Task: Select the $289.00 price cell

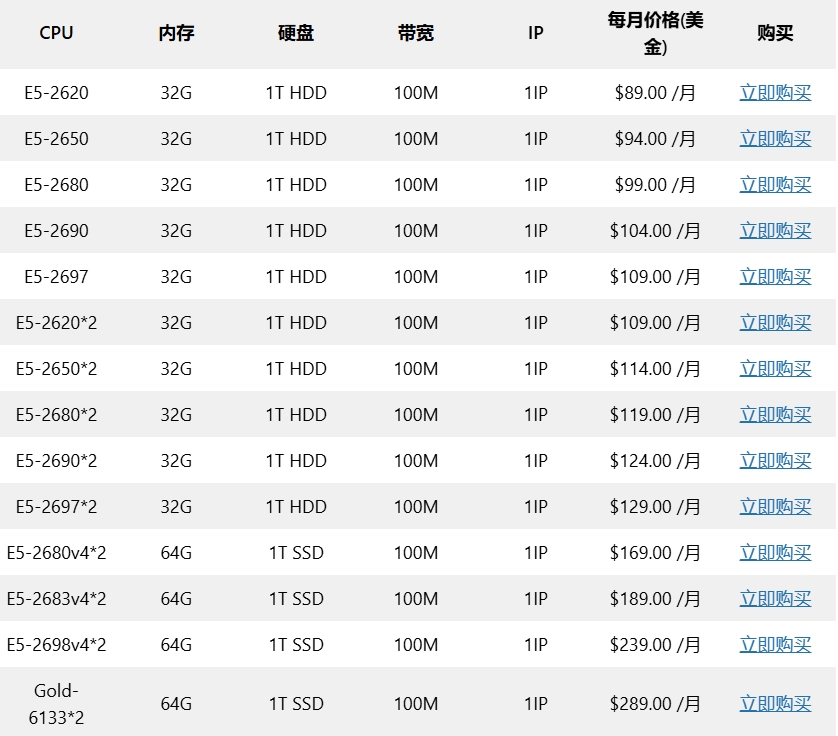Action: pos(656,702)
